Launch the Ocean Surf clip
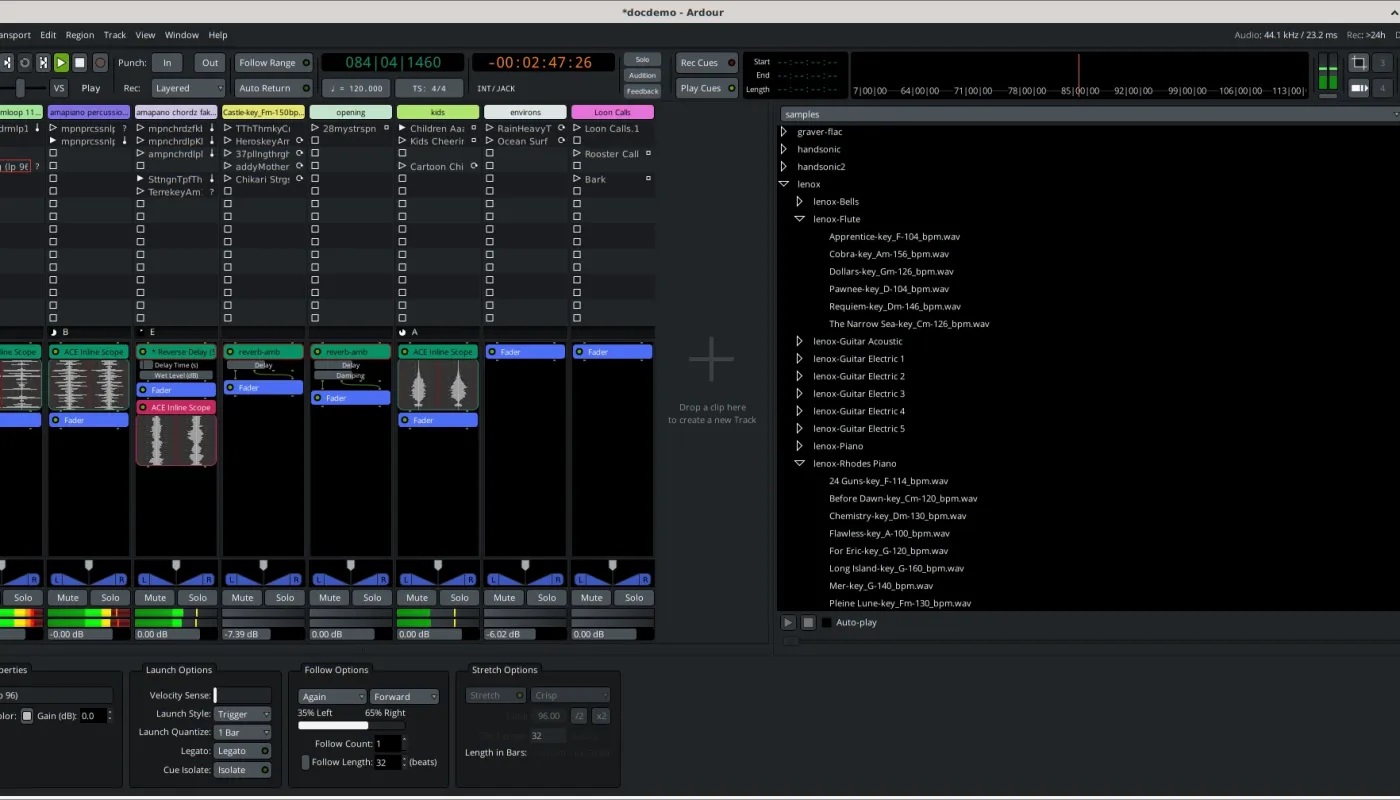Viewport: 1400px width, 800px height. tap(489, 141)
